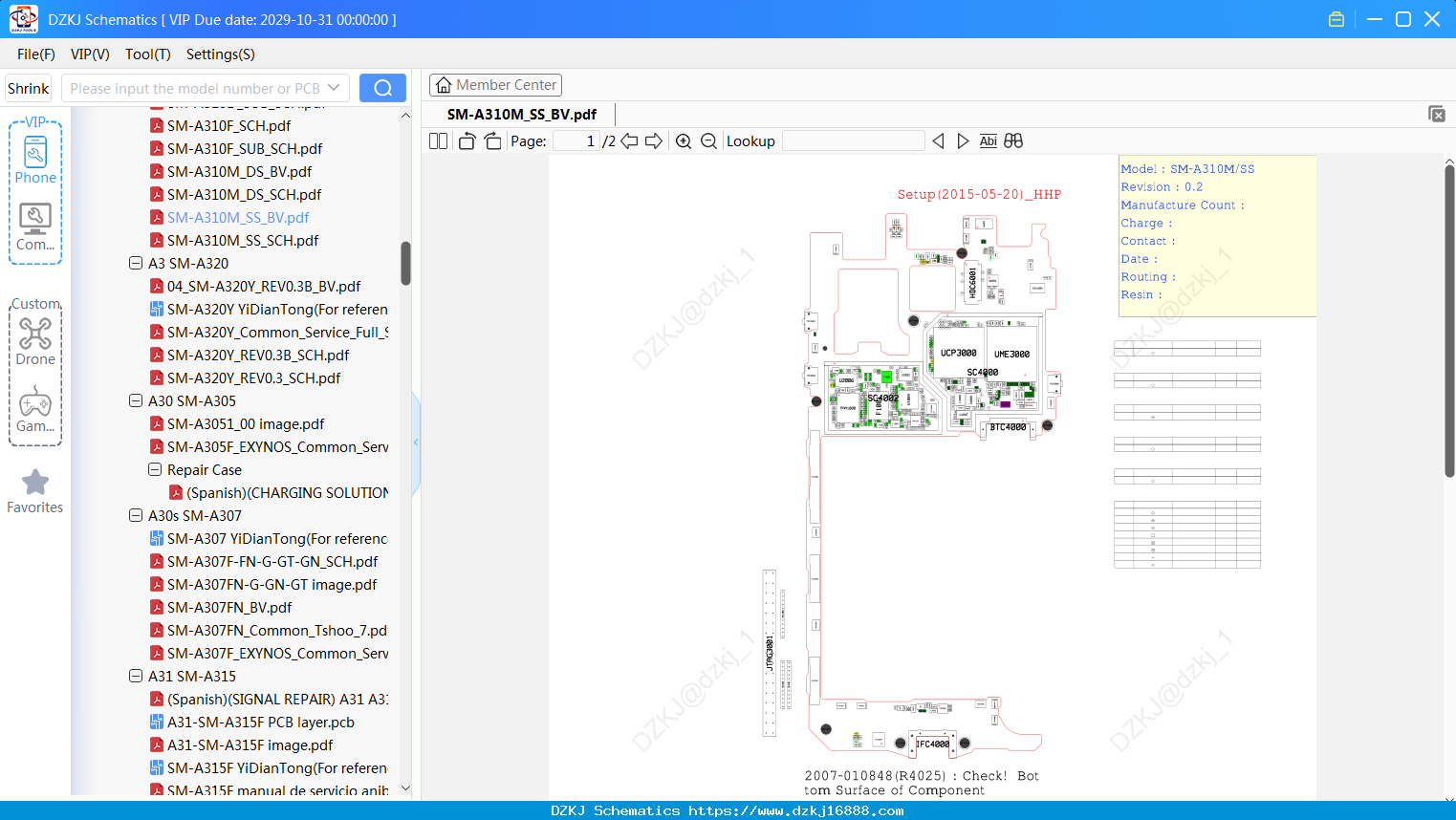Open Spanish SIGNAL REPAIR A31 file
This screenshot has width=1456, height=820.
coord(277,699)
